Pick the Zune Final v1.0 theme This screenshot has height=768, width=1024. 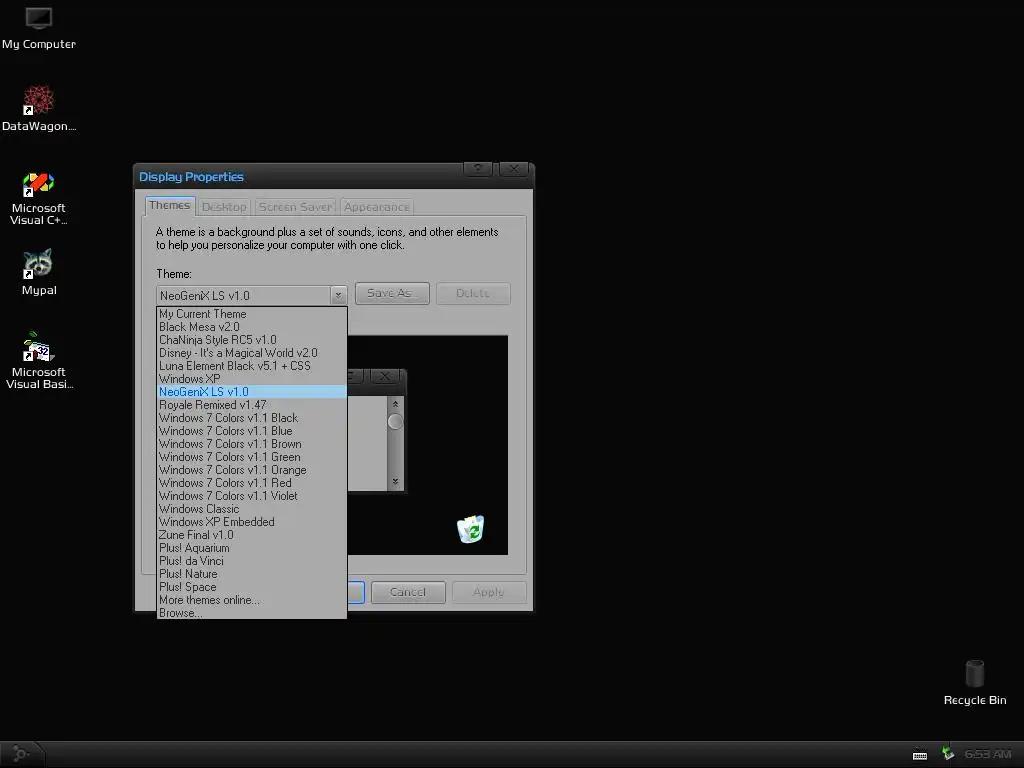tap(251, 535)
